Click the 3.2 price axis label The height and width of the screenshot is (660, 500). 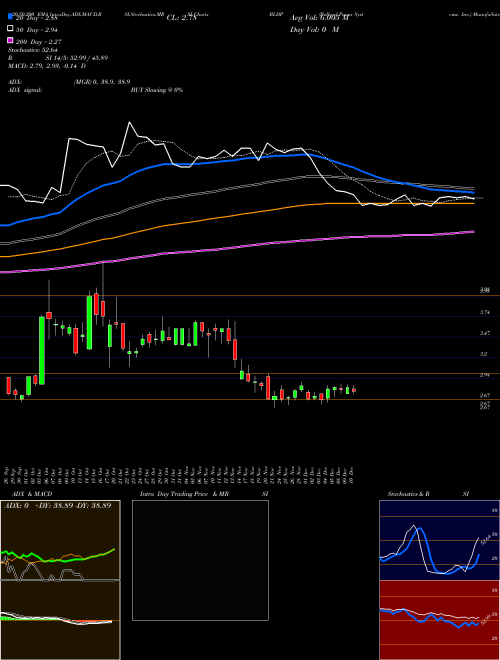[484, 354]
